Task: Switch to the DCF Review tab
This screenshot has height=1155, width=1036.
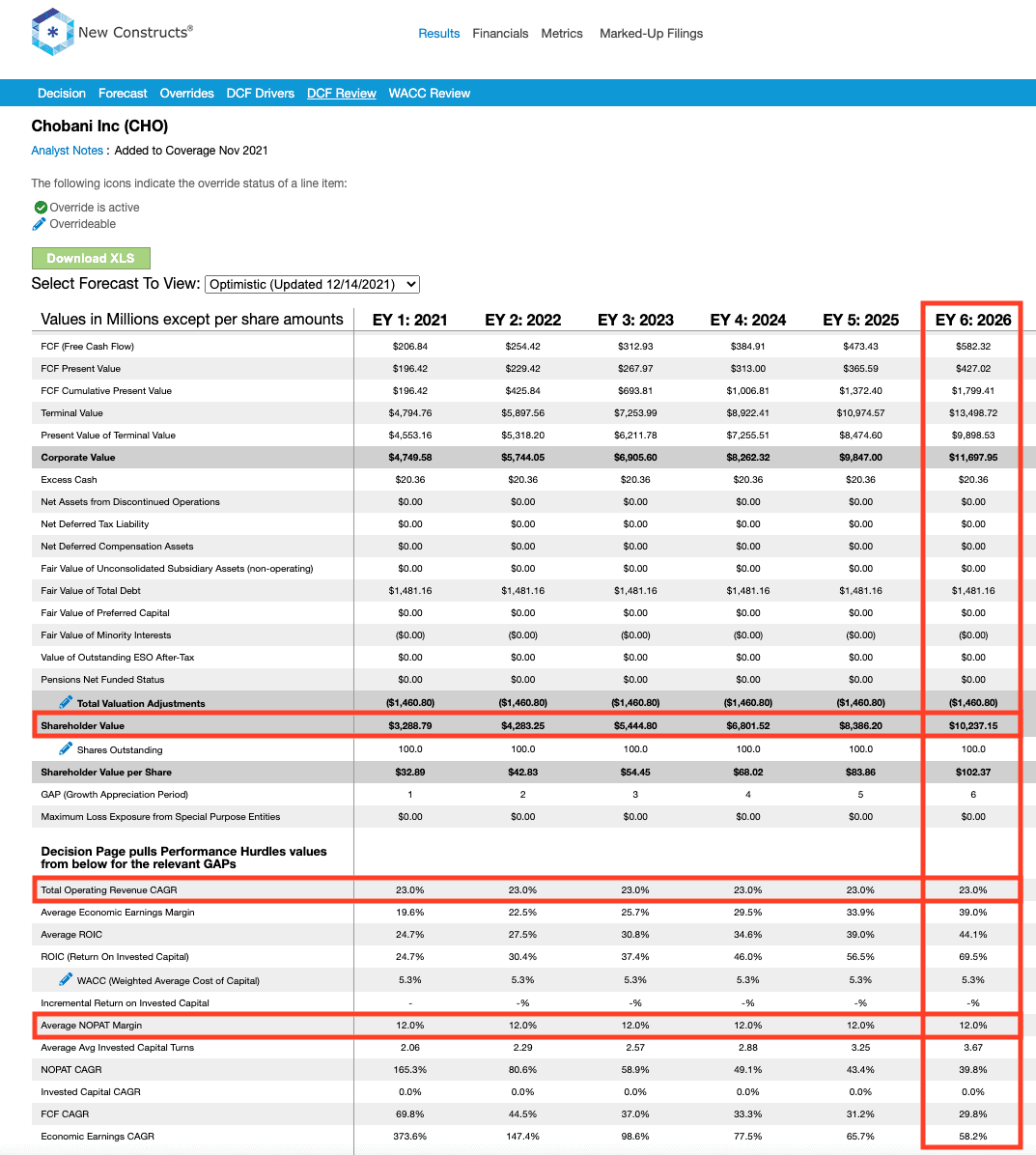Action: click(x=342, y=93)
